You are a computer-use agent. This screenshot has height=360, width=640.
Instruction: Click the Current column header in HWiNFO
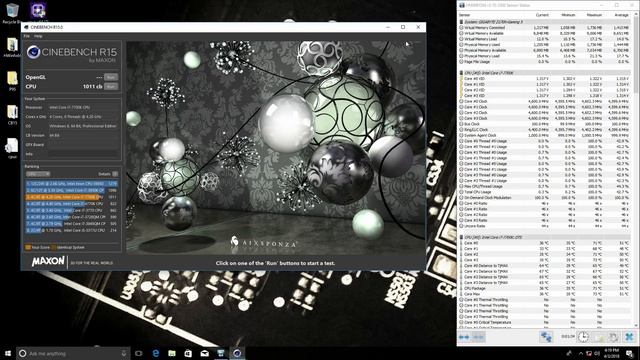click(x=542, y=15)
